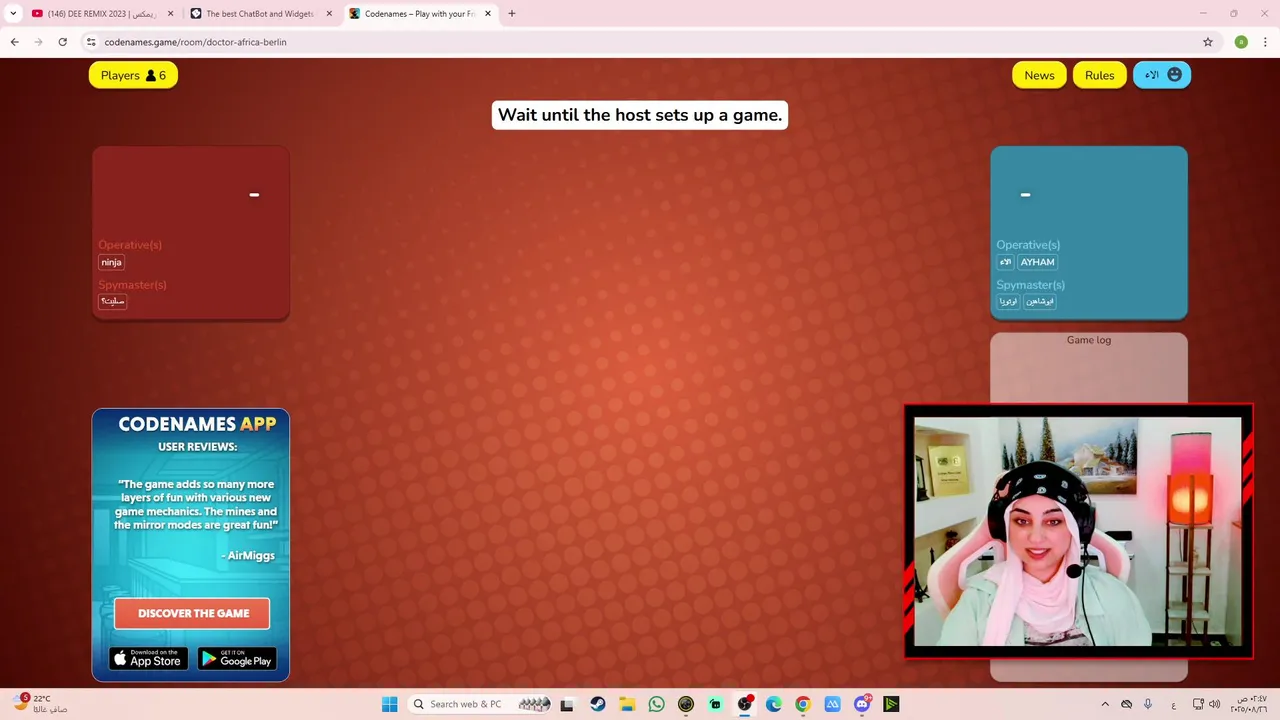Select the ninja operative tag in red team
The height and width of the screenshot is (720, 1280).
click(x=111, y=262)
